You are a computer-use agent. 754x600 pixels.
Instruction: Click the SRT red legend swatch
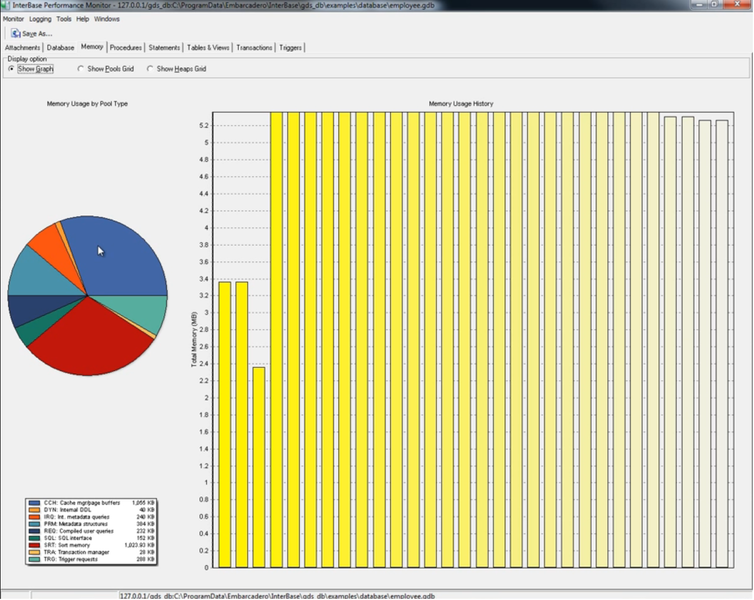(34, 545)
